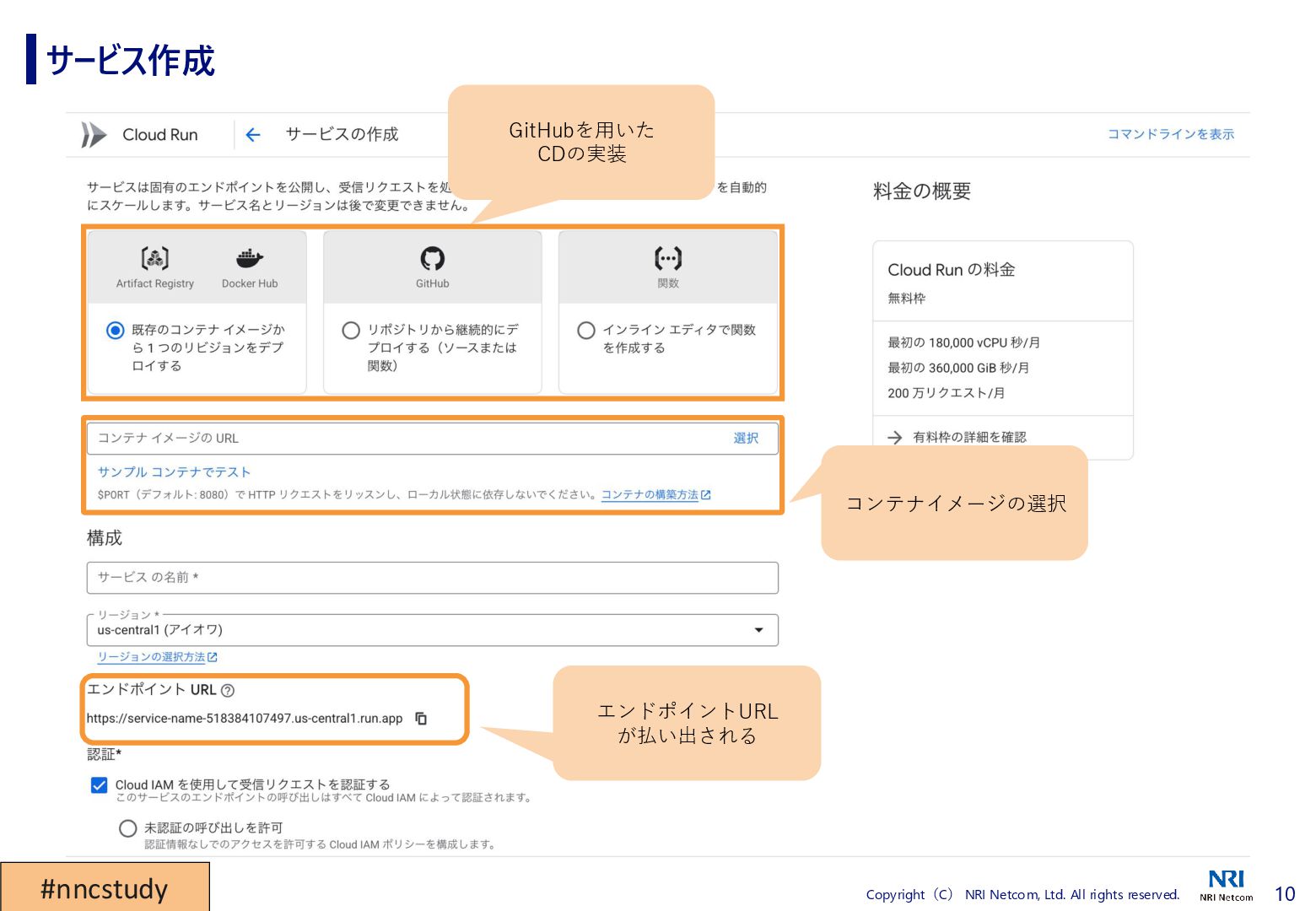Click the Cloud Run logo icon
The width and height of the screenshot is (1316, 911).
tap(94, 134)
